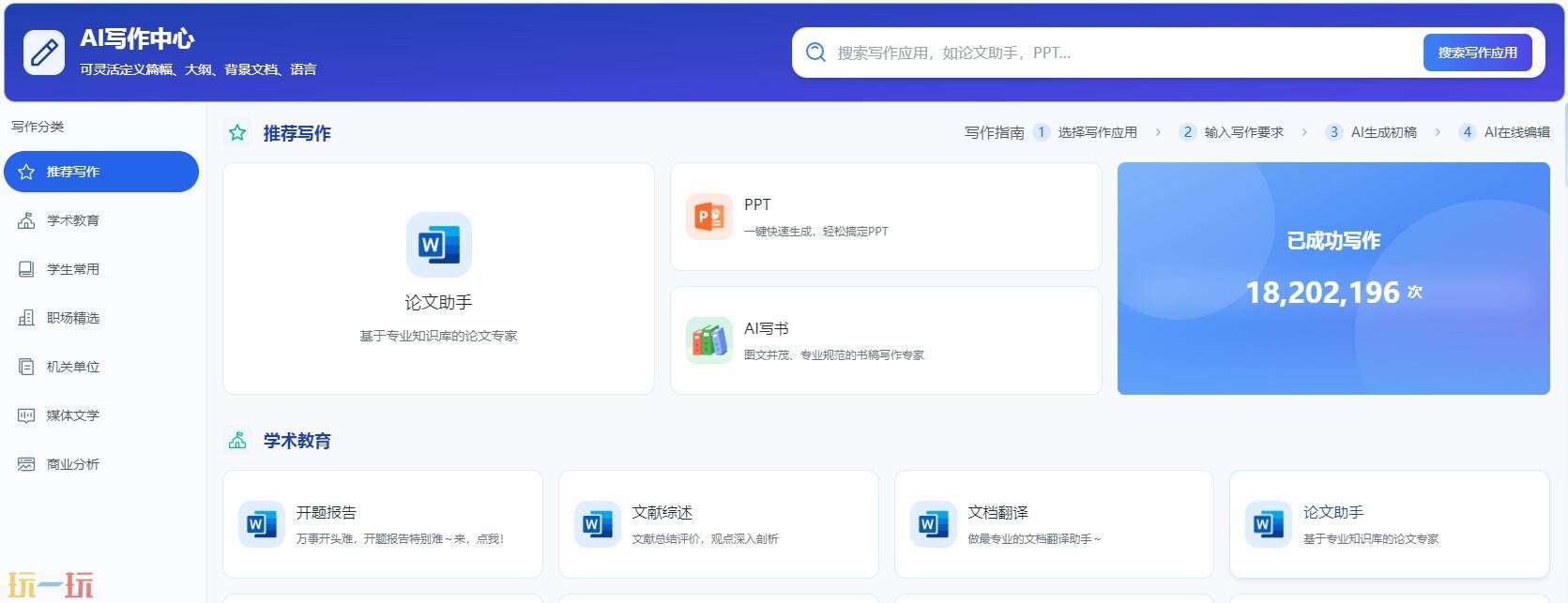Click the 职场精选 building icon in sidebar
The image size is (1568, 603).
26,318
